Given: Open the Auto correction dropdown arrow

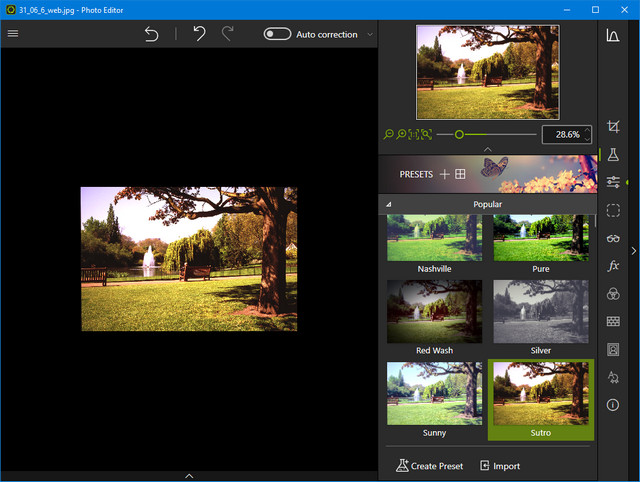Looking at the screenshot, I should click(370, 34).
